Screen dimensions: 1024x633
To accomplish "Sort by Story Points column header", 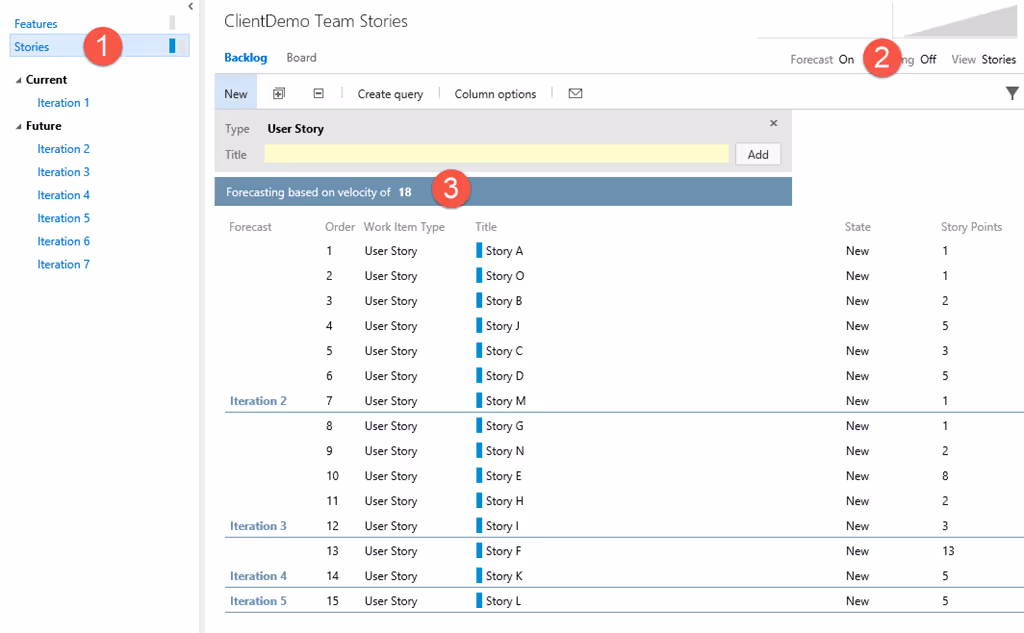I will (x=971, y=227).
